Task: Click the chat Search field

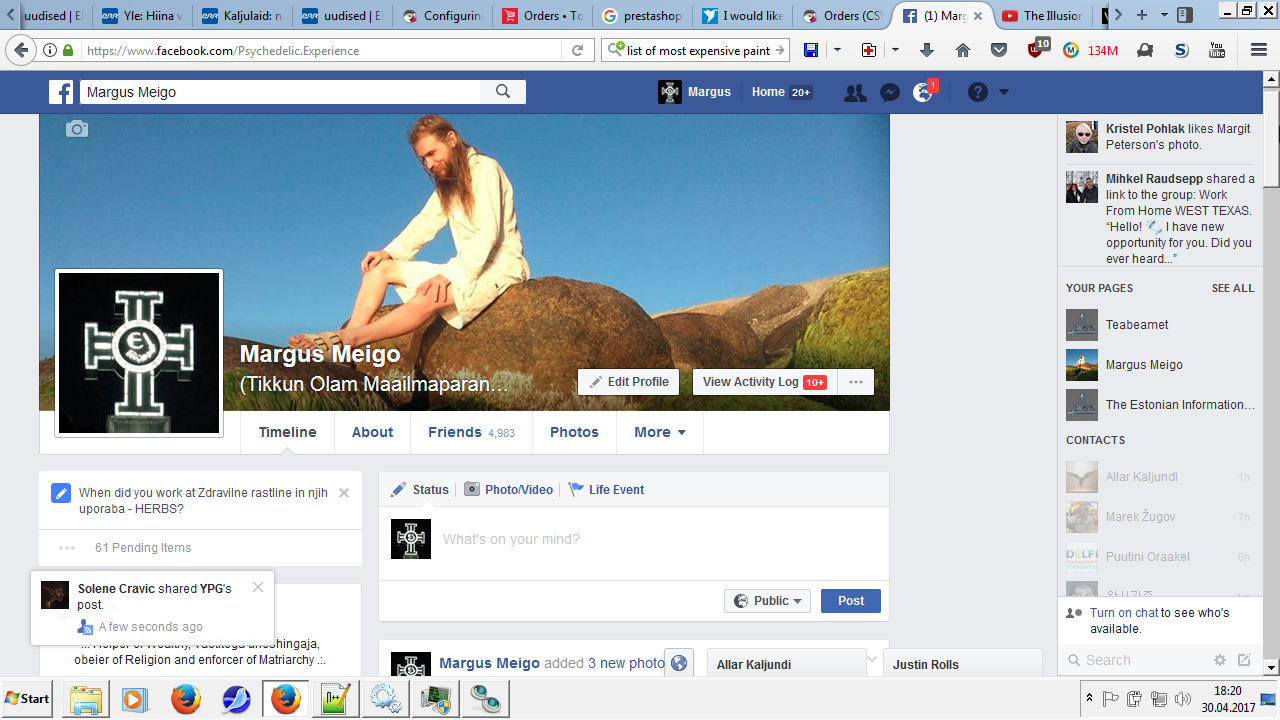Action: click(x=1136, y=660)
